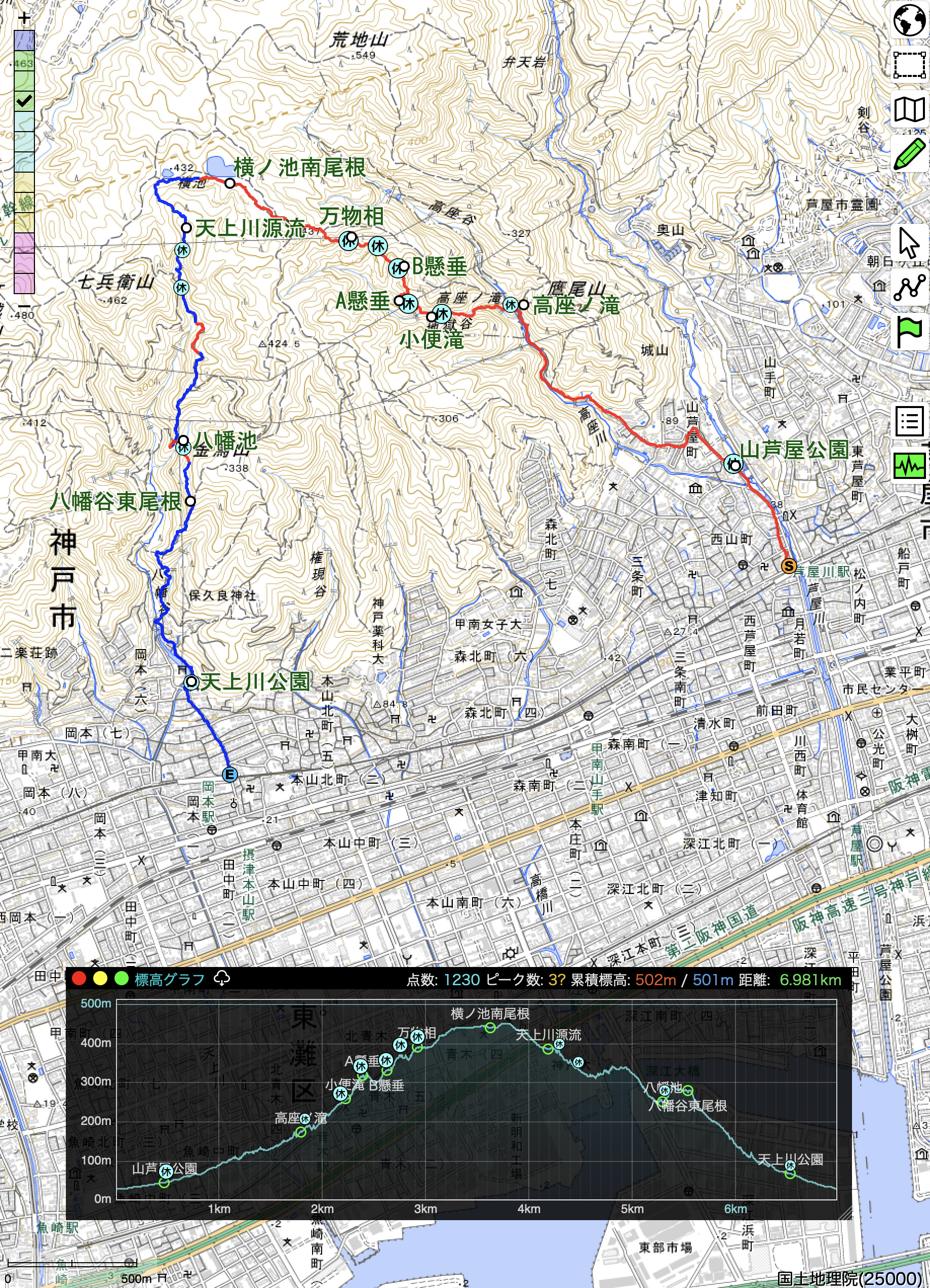Click the green dot on graph panel
This screenshot has width=930, height=1288.
click(x=121, y=978)
